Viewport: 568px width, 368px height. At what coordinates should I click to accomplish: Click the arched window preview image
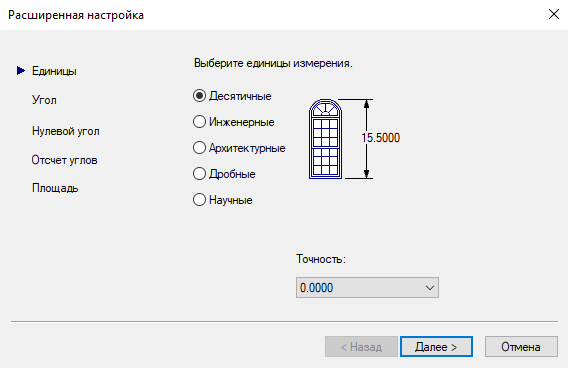pyautogui.click(x=325, y=139)
